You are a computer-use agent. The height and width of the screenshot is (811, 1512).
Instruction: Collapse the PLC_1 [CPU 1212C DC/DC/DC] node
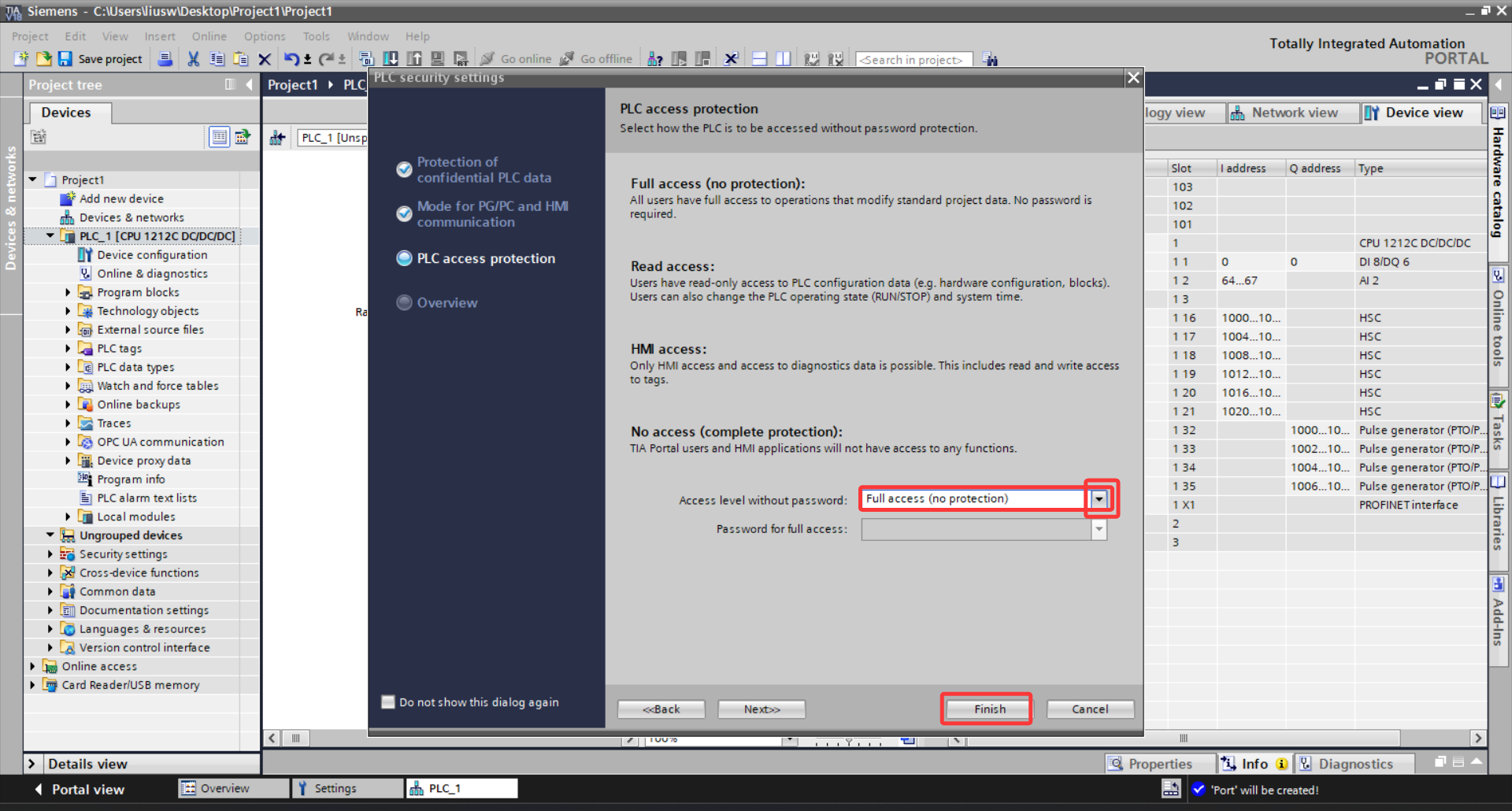(x=50, y=235)
